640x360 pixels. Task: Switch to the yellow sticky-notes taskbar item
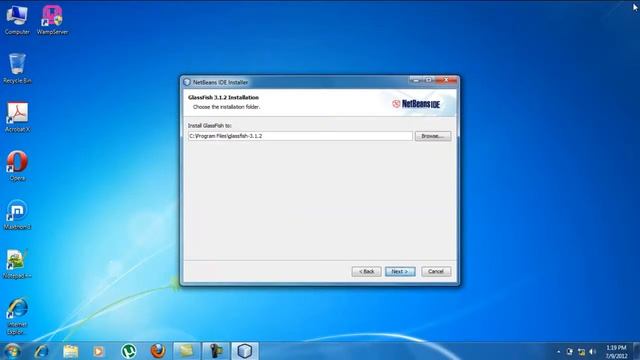[x=187, y=351]
